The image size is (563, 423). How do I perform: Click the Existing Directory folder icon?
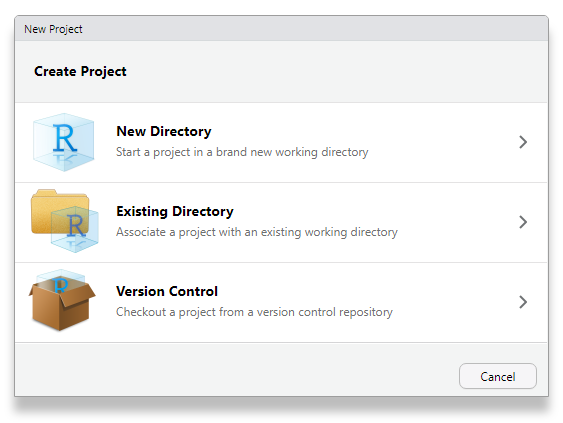(x=65, y=221)
